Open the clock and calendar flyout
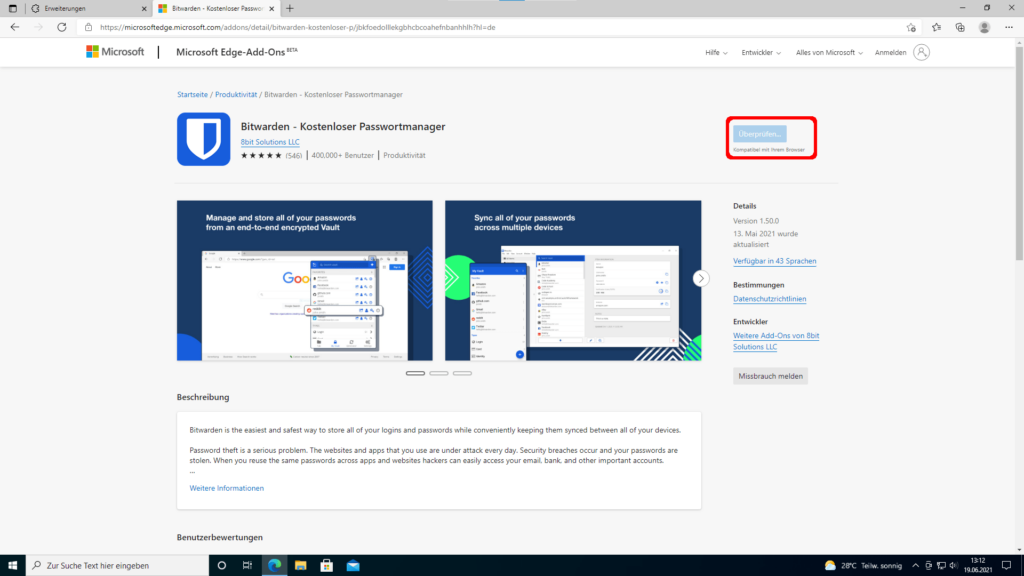This screenshot has width=1024, height=576. pos(978,566)
